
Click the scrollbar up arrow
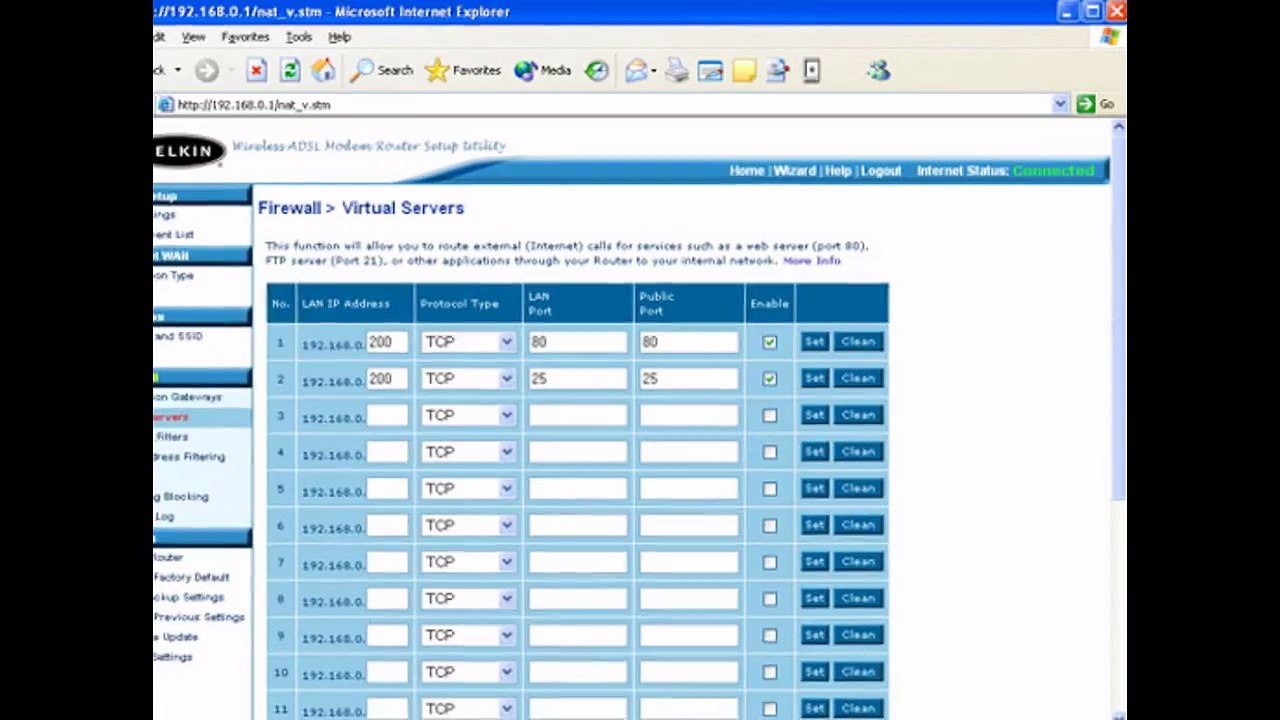click(x=1118, y=127)
